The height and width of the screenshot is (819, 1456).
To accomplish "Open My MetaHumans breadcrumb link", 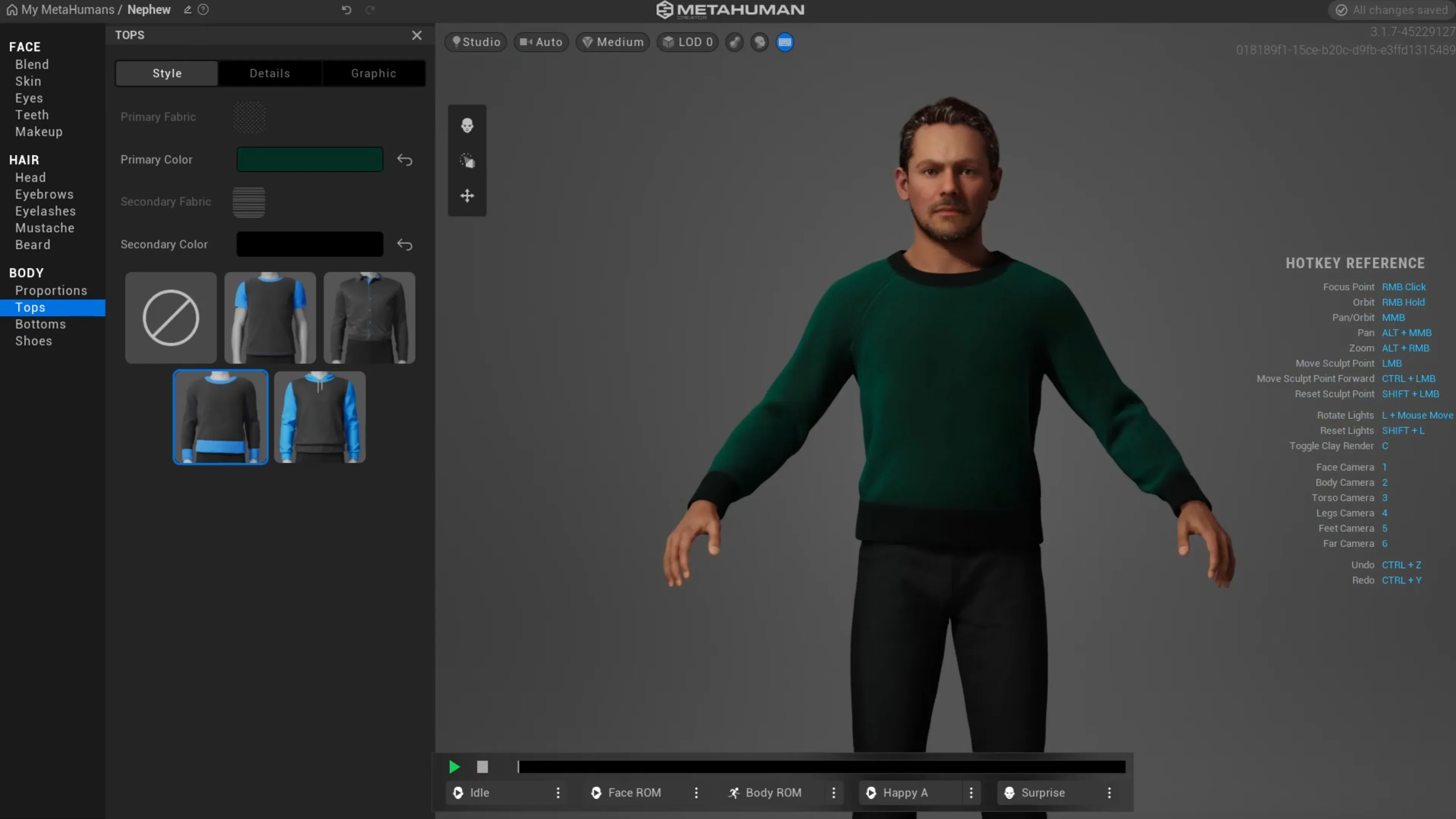I will point(68,9).
